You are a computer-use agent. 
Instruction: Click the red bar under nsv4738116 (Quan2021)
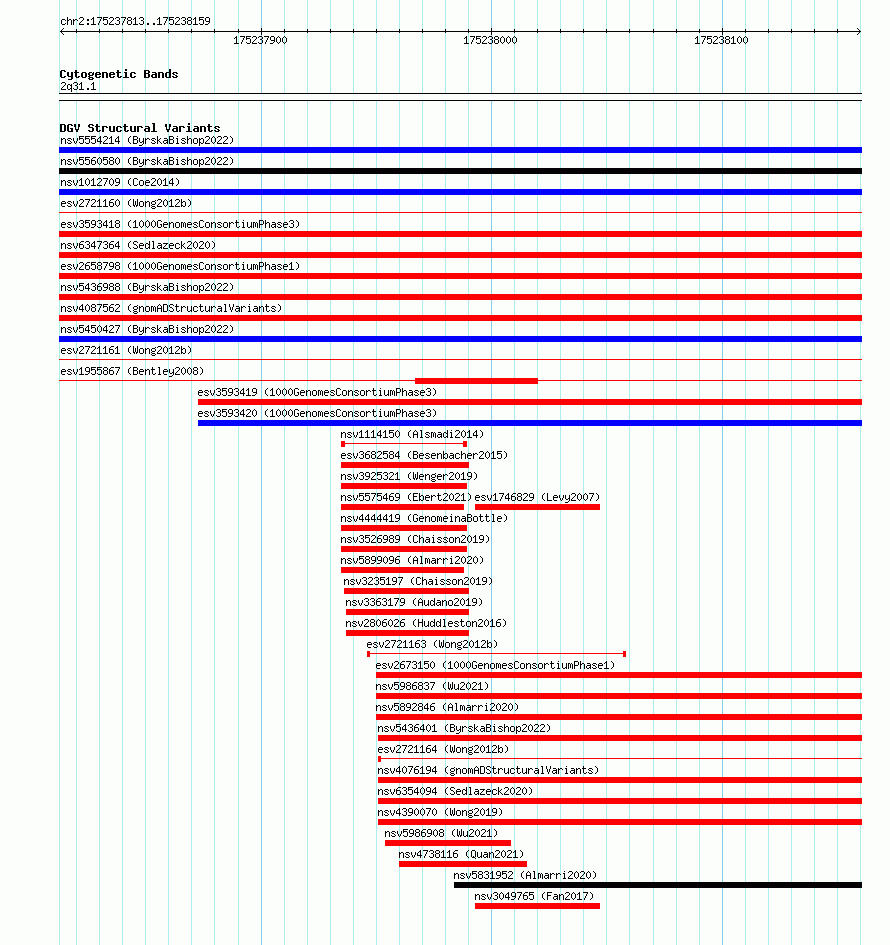(x=463, y=864)
